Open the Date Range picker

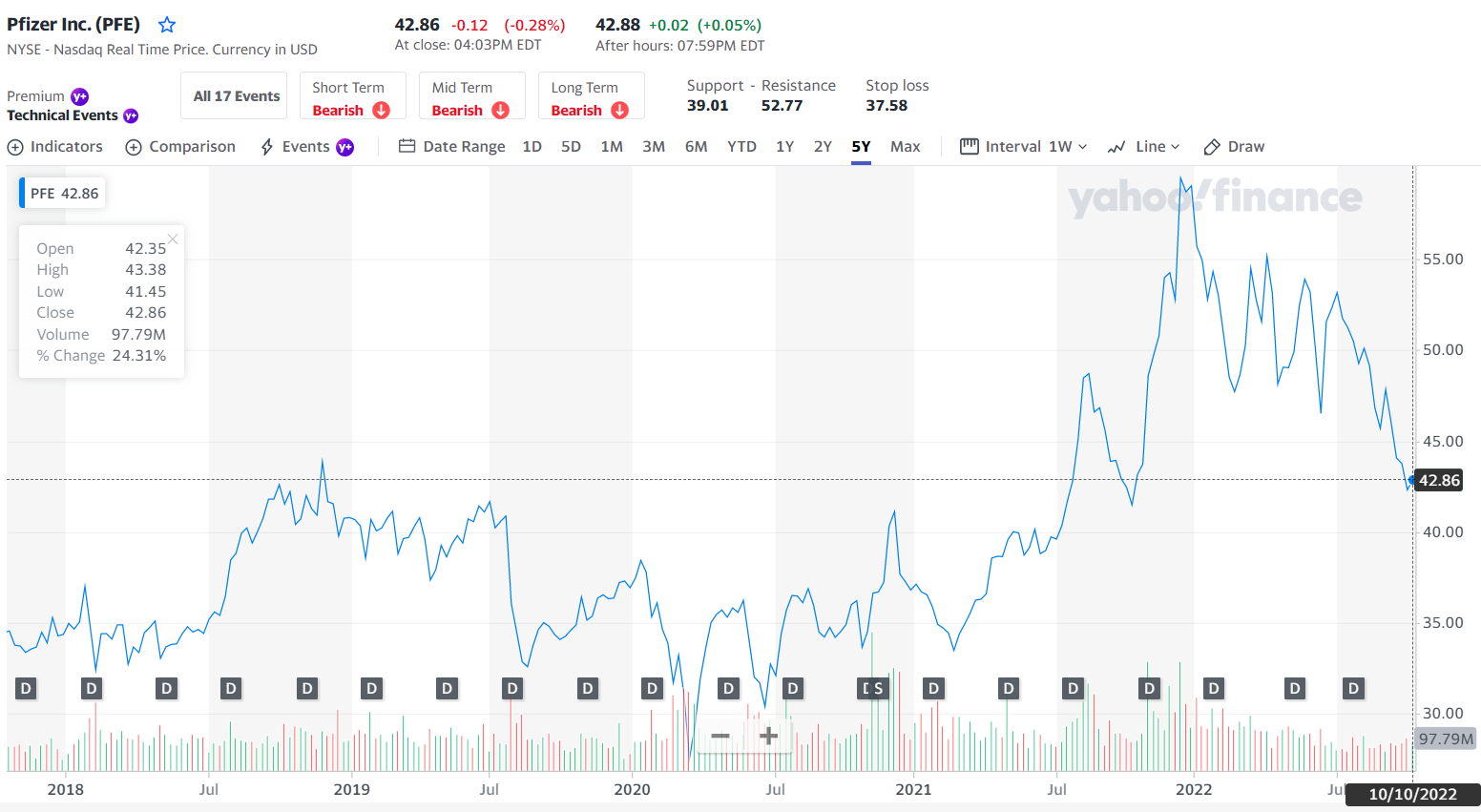click(x=452, y=147)
